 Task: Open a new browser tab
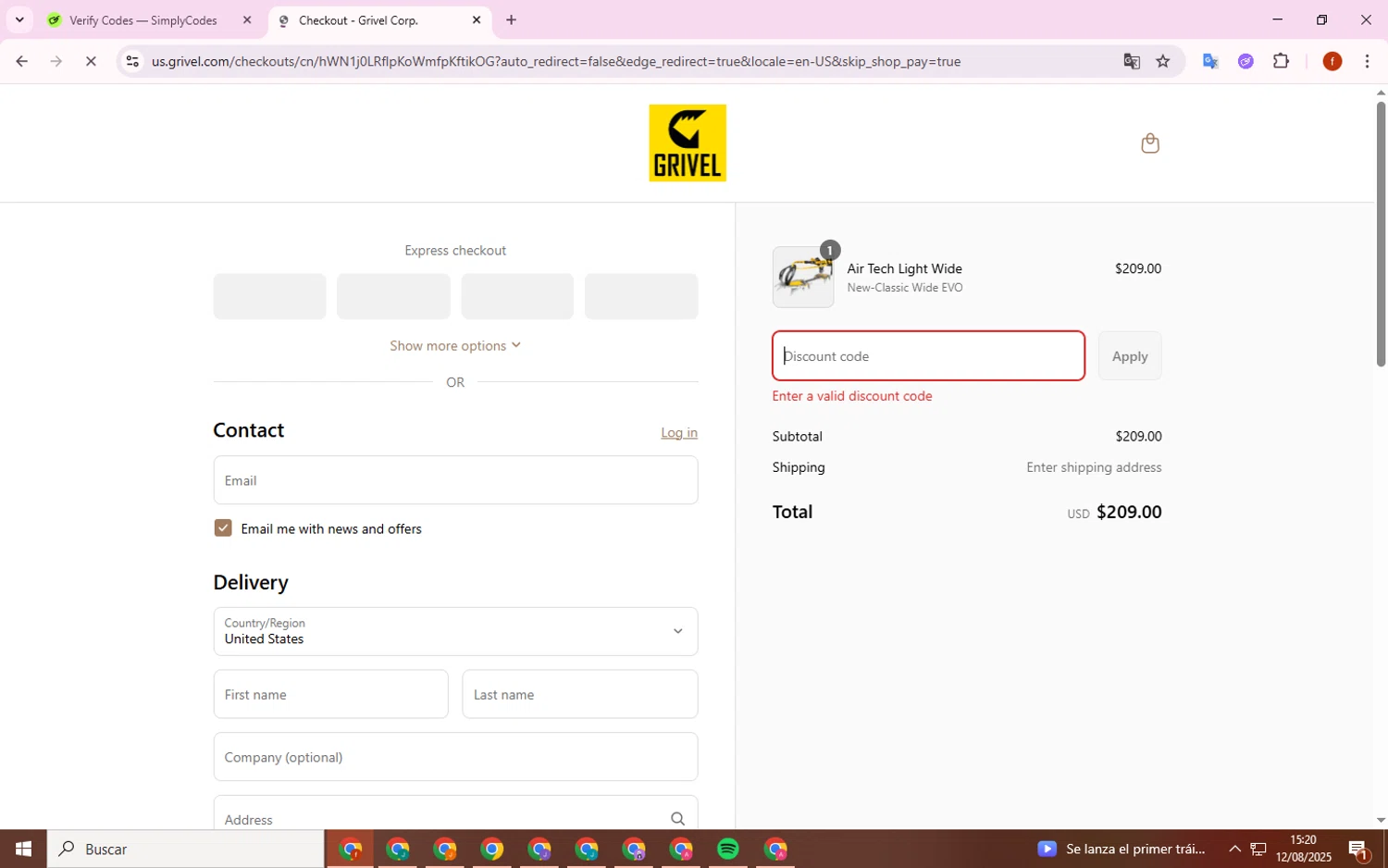(x=511, y=19)
